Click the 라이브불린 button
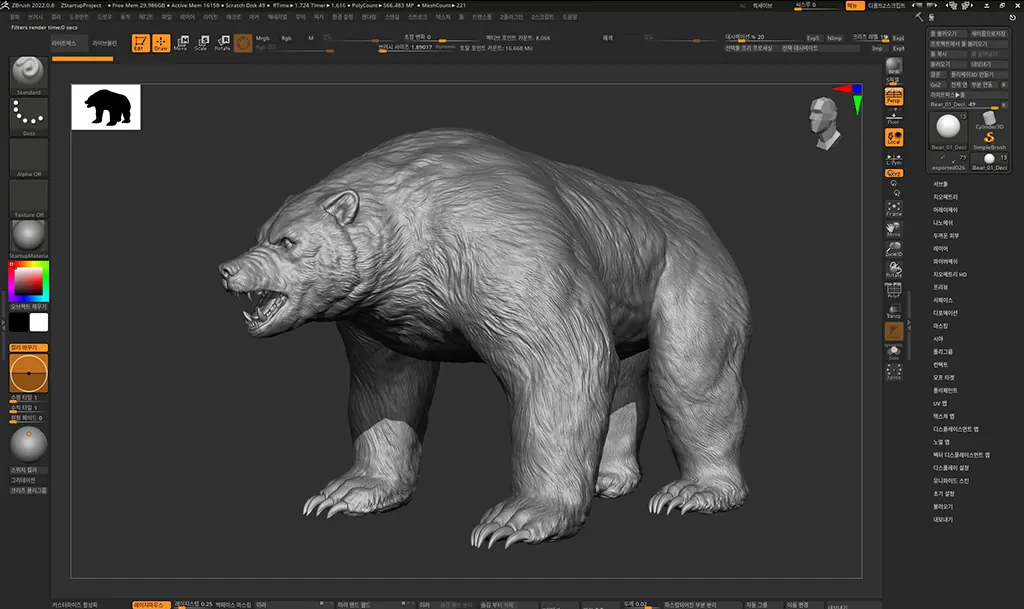 pos(104,43)
